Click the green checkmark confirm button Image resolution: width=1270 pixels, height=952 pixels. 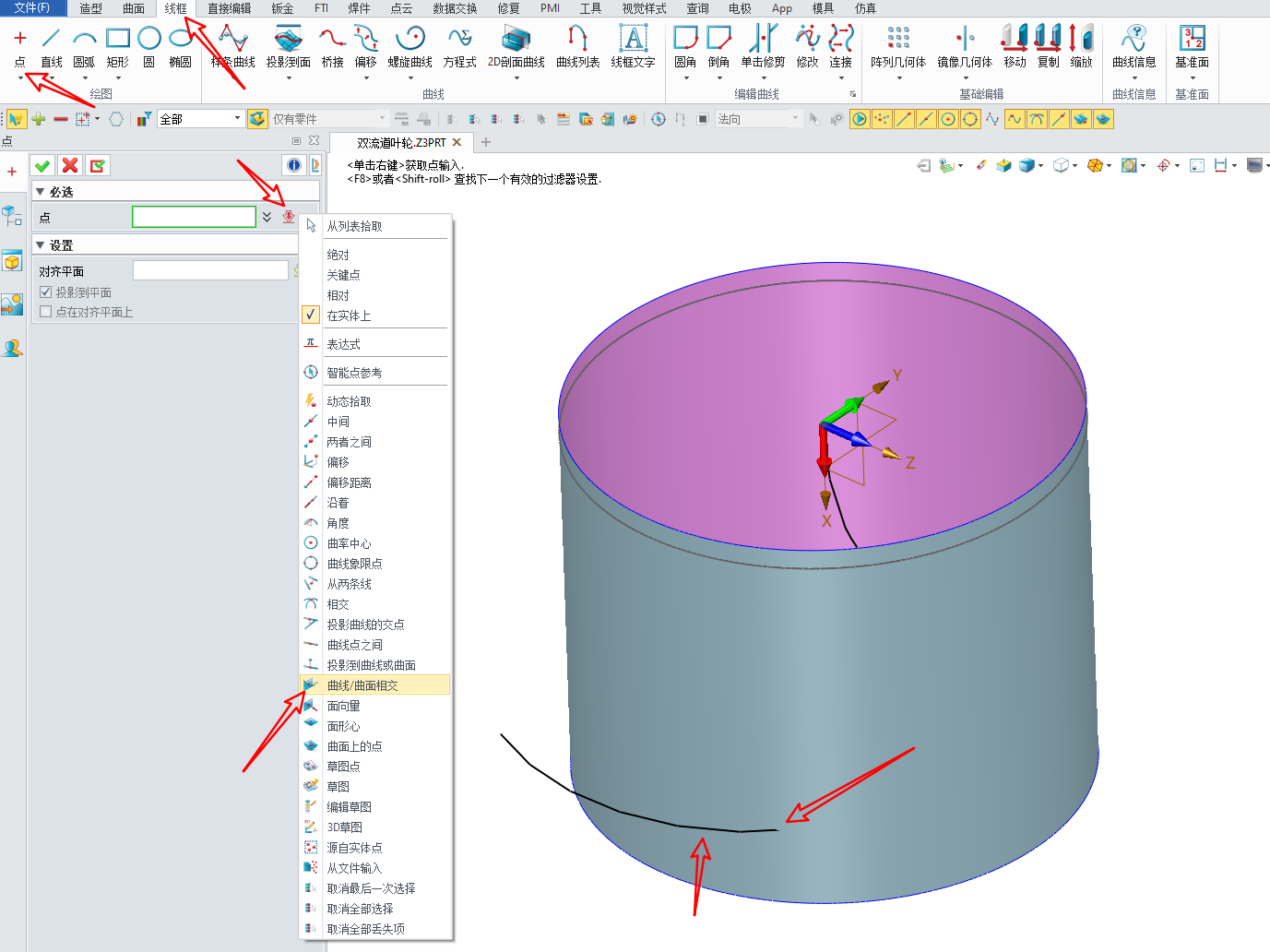42,165
